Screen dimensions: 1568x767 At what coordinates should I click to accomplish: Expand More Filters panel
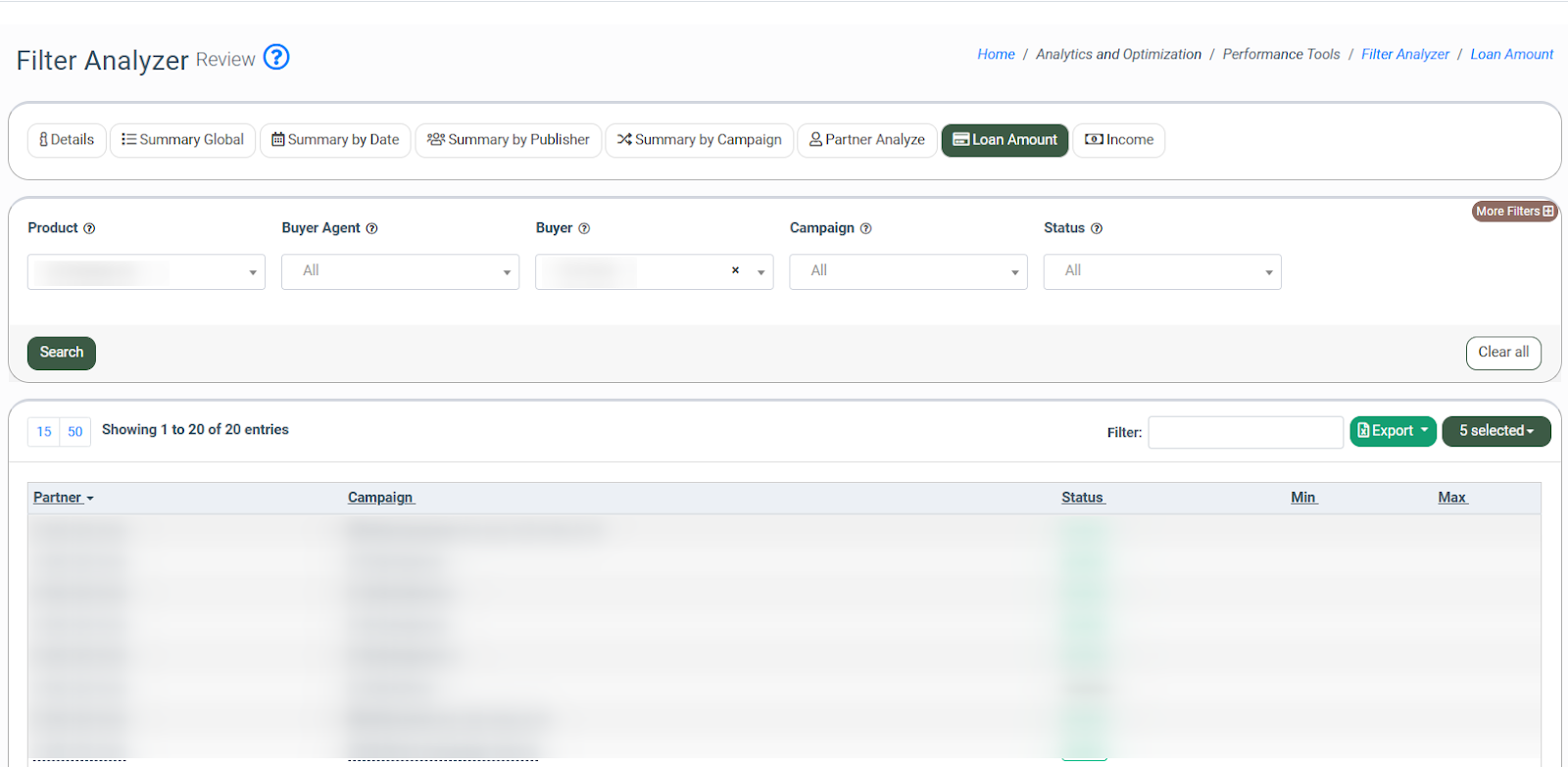click(1514, 212)
